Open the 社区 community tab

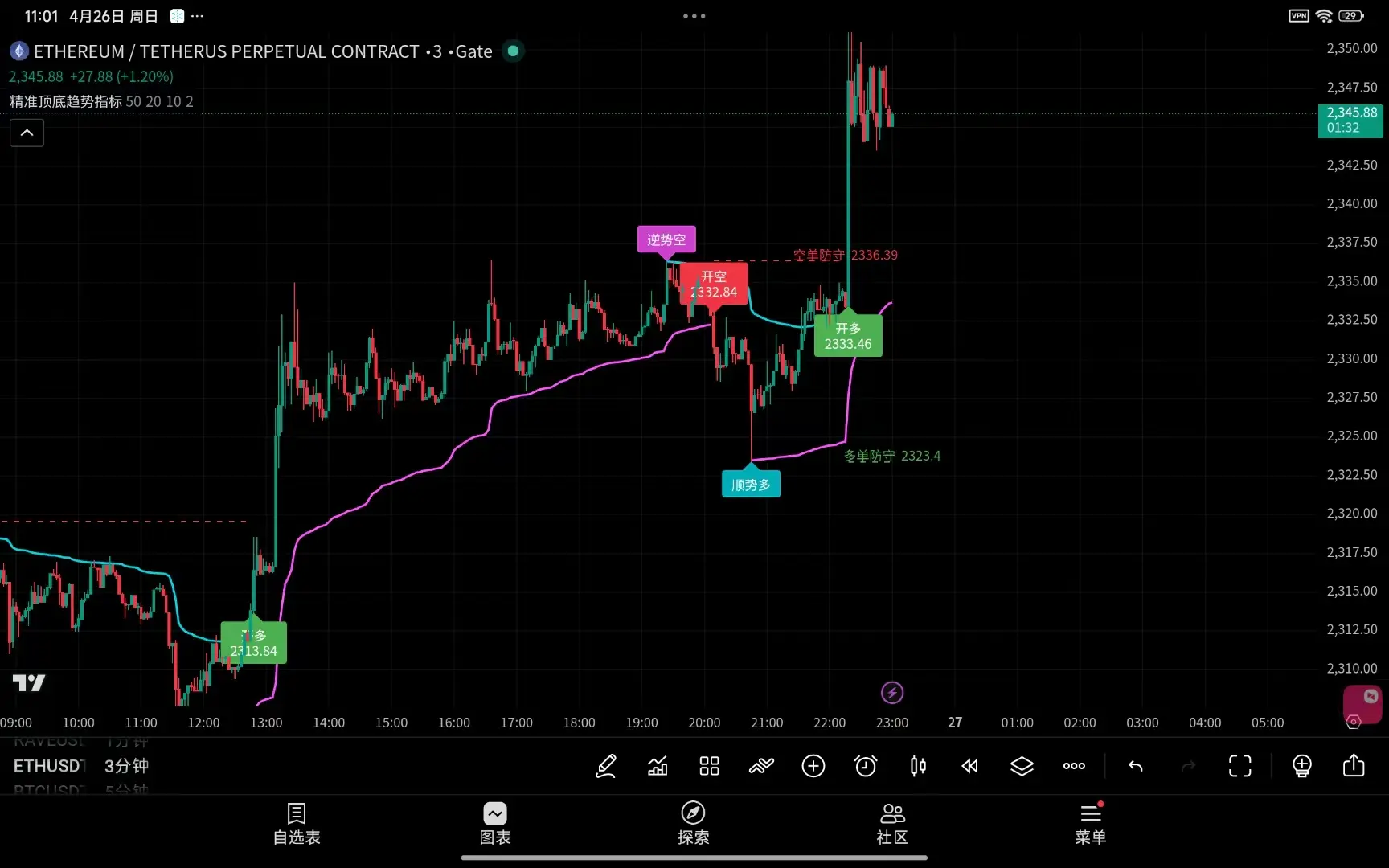coord(892,825)
